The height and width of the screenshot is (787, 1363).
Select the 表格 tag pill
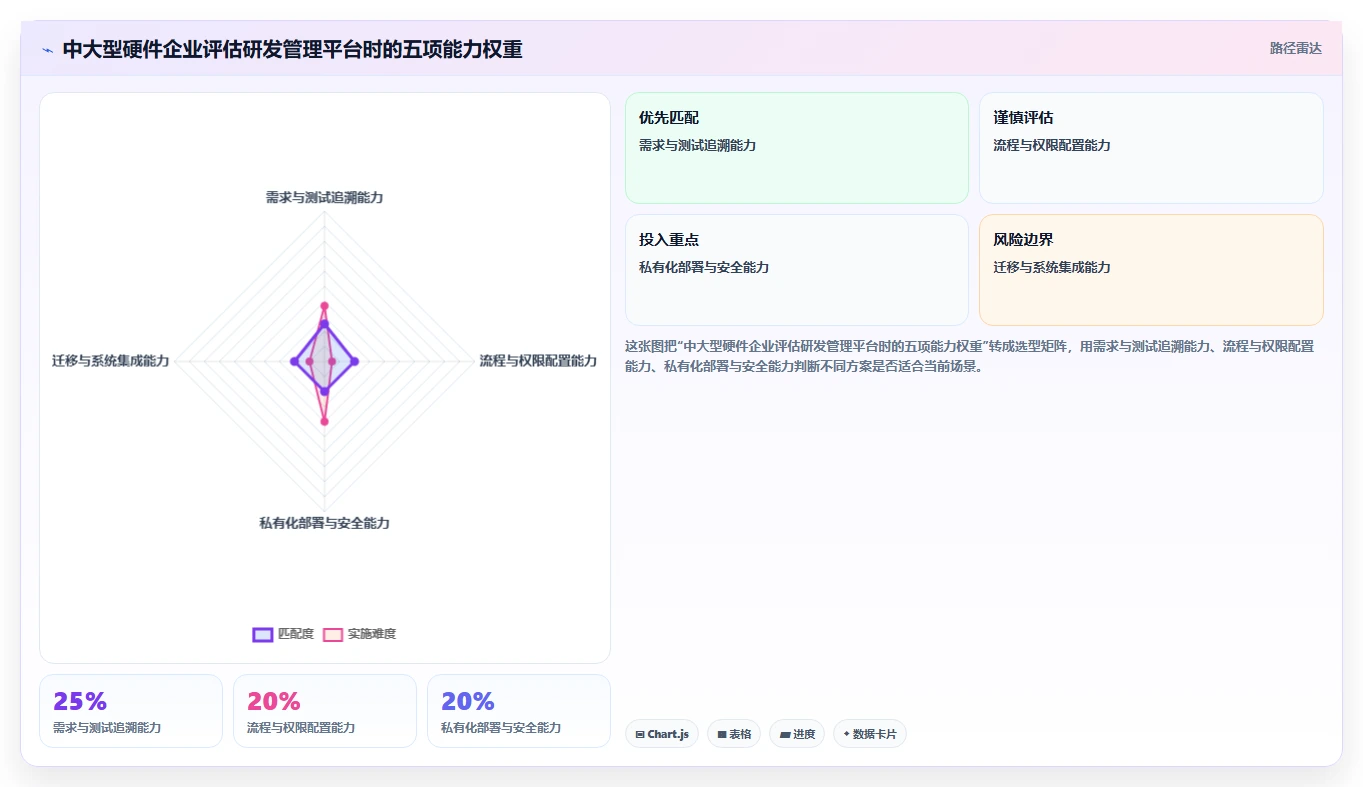pyautogui.click(x=734, y=734)
